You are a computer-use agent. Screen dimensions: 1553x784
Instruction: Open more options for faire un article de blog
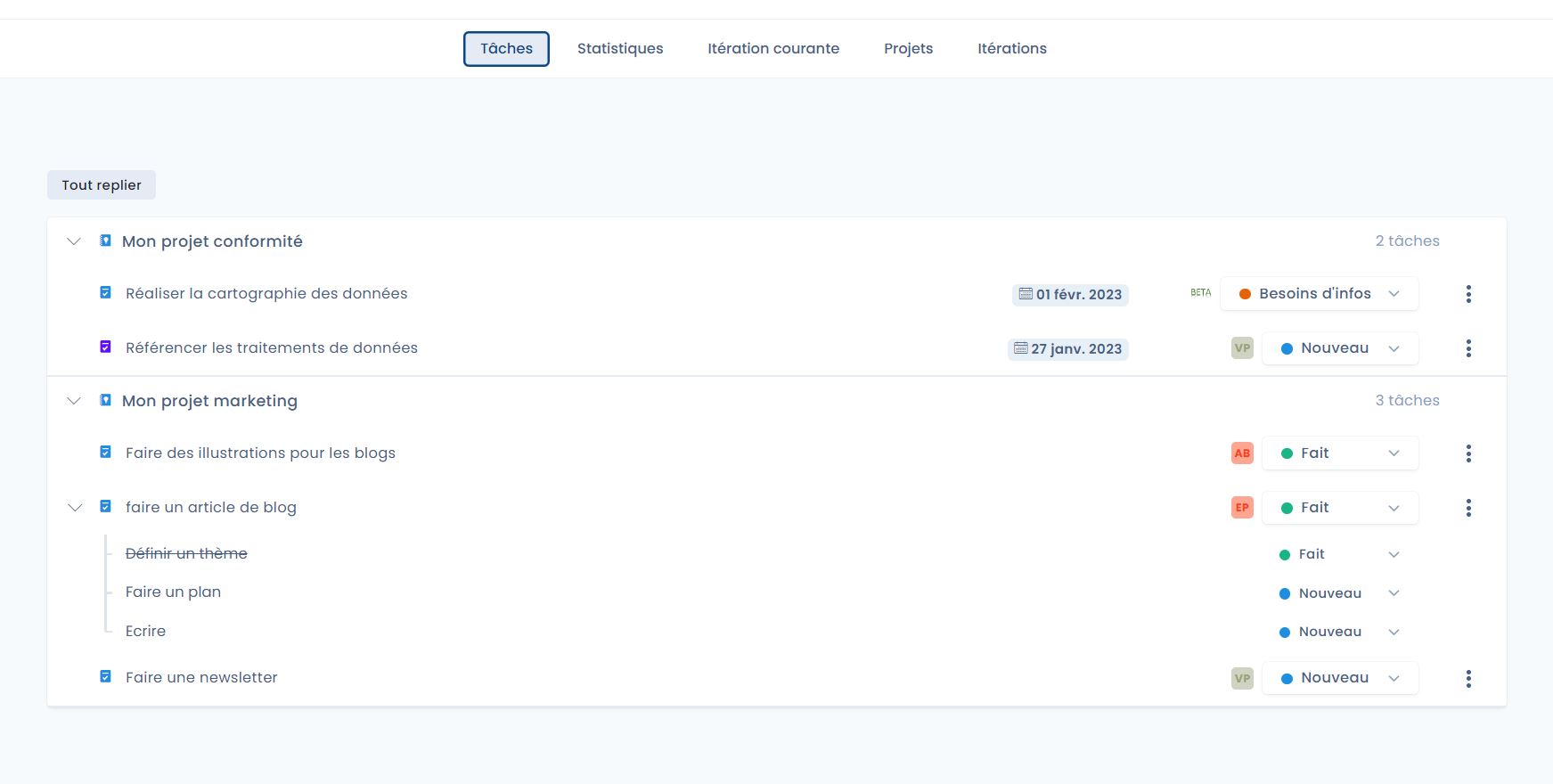click(x=1468, y=508)
